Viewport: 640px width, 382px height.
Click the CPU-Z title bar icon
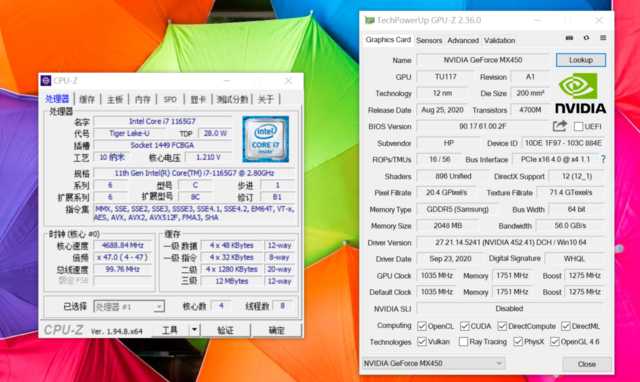tap(46, 80)
